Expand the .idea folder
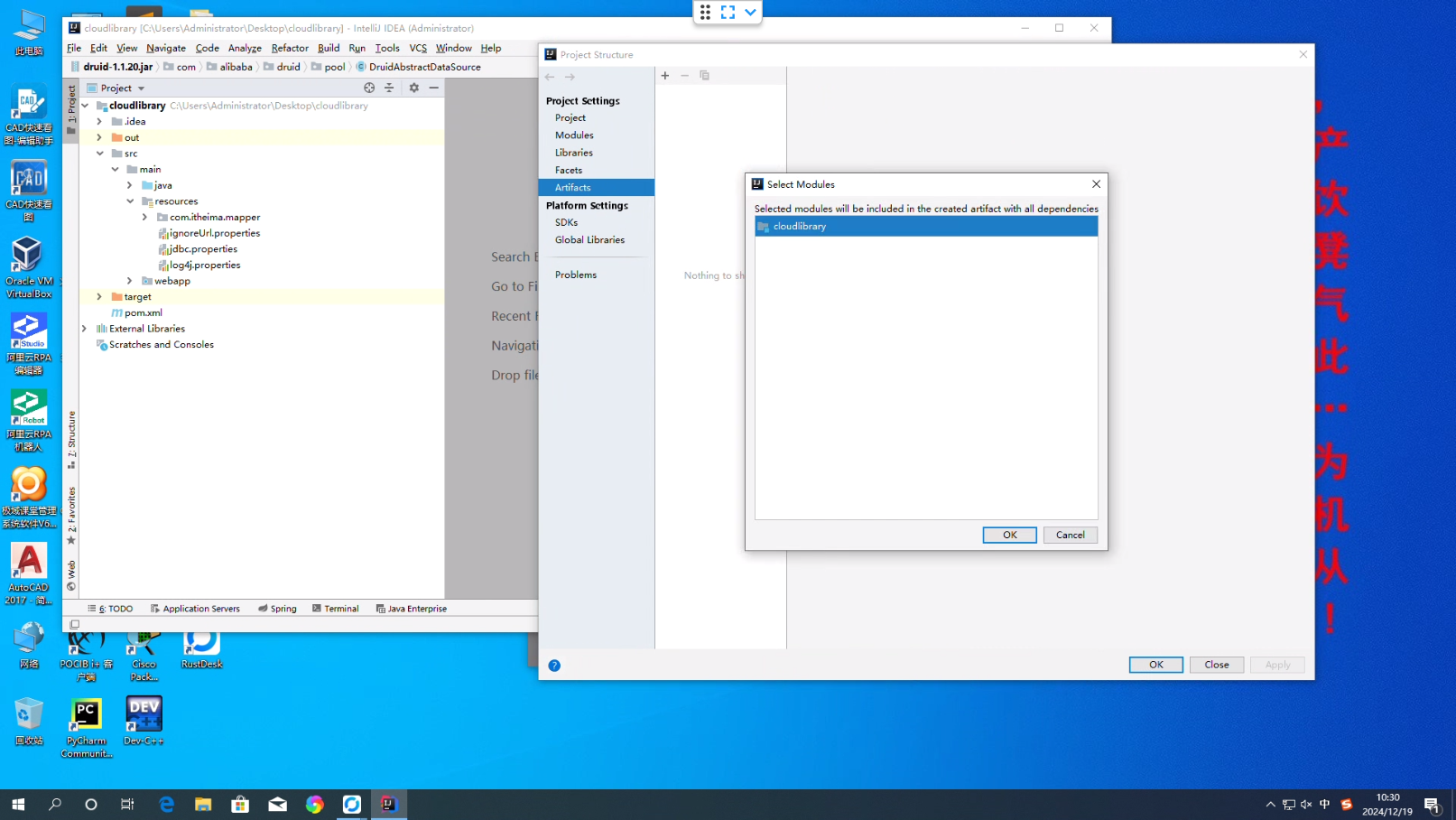 click(x=99, y=122)
